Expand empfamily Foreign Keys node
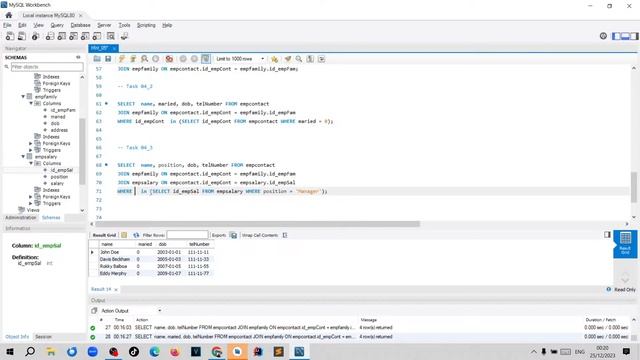 31,143
